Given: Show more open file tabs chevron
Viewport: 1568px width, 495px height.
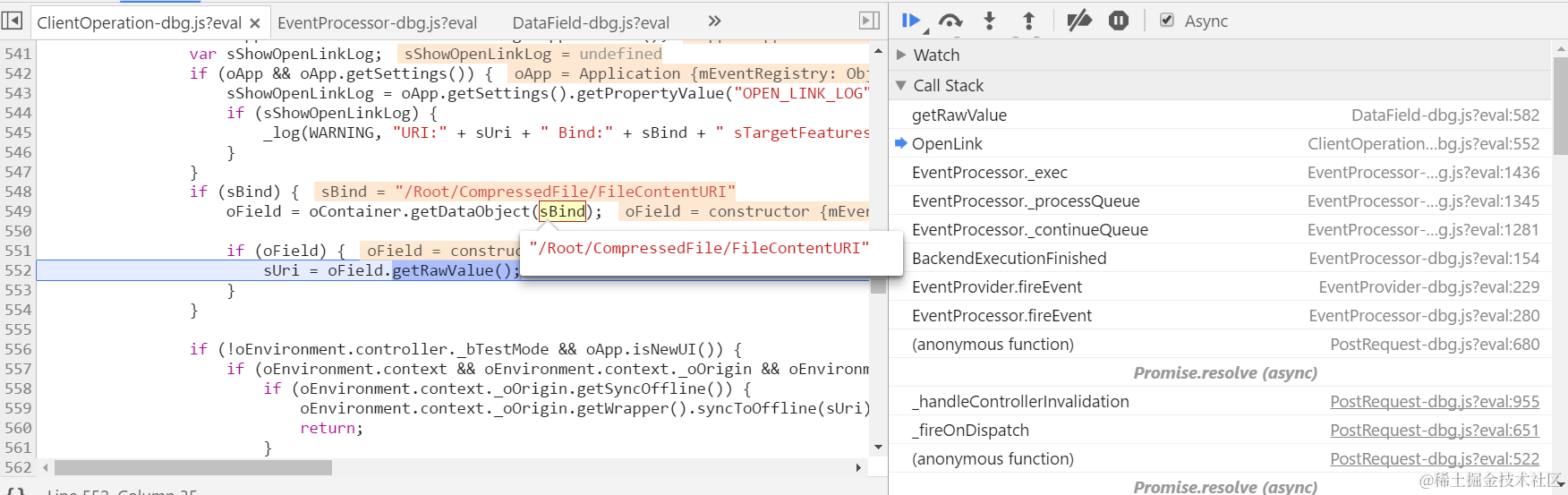Looking at the screenshot, I should coord(714,21).
